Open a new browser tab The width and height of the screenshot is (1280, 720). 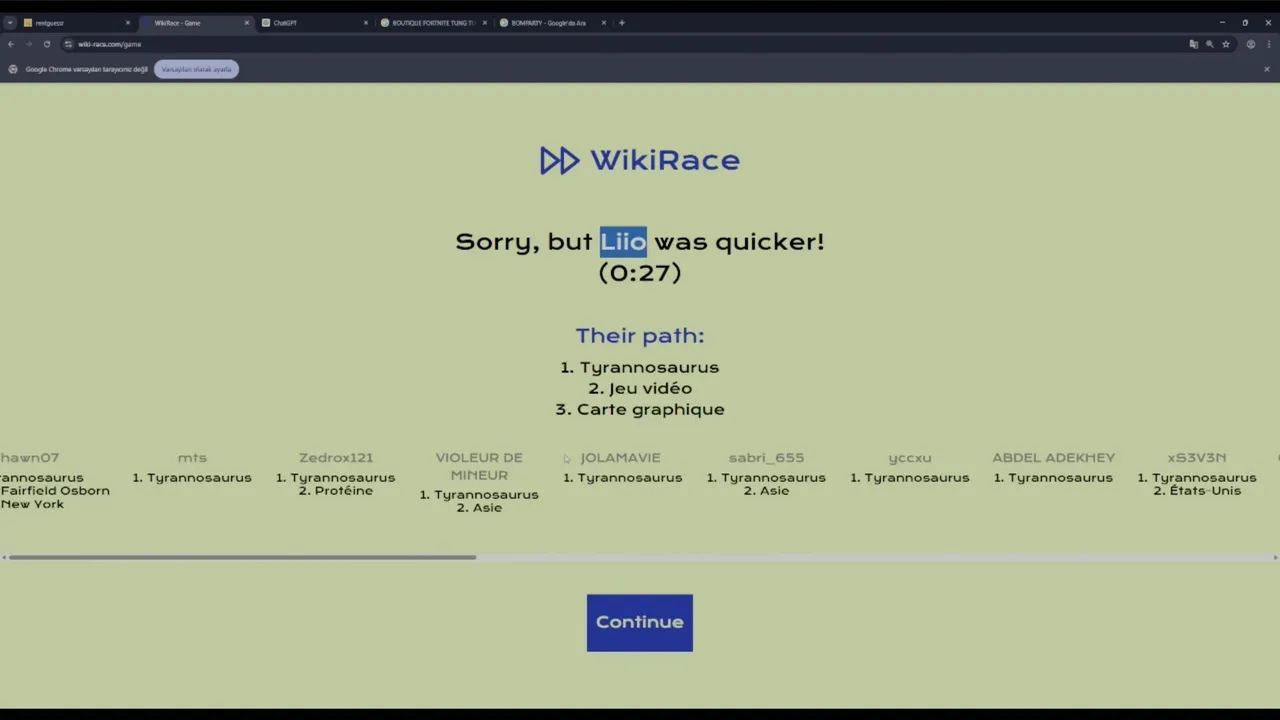click(622, 22)
